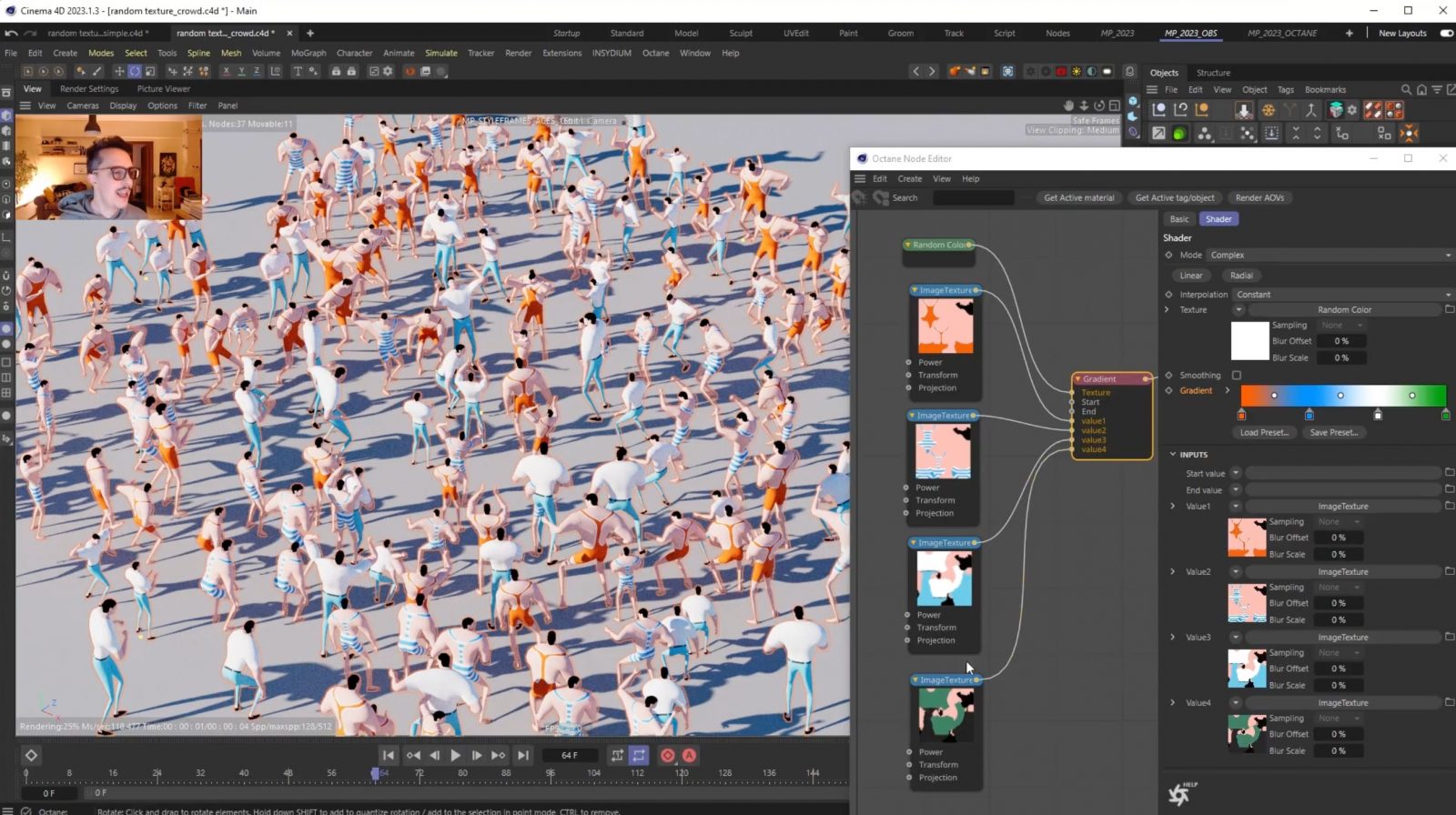Expand the Value1 input row

click(1172, 506)
